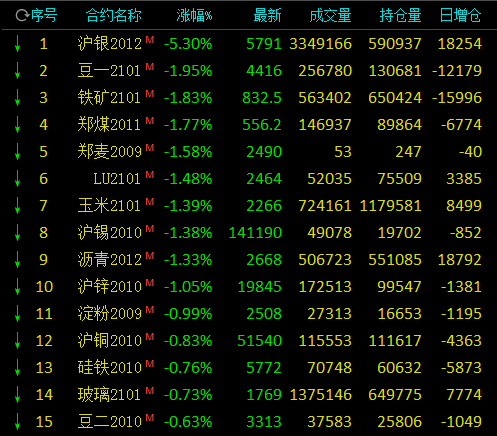Click the volume value 1375146
The width and height of the screenshot is (497, 436).
pyautogui.click(x=321, y=395)
